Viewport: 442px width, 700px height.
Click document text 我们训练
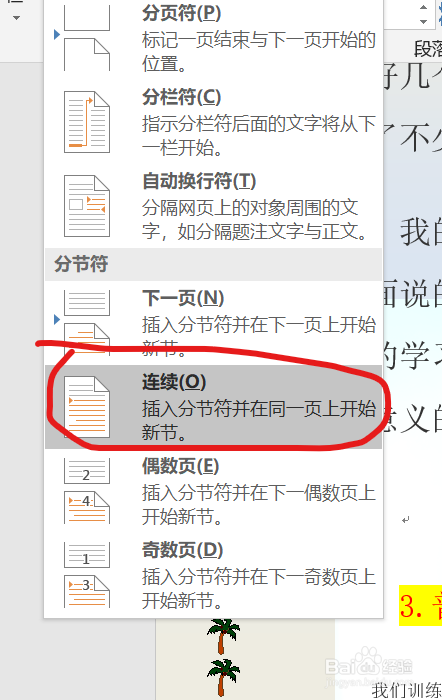(406, 690)
